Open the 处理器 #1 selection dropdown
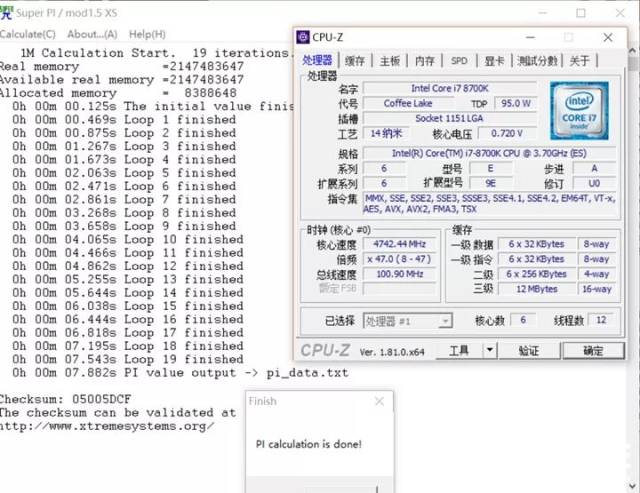 pyautogui.click(x=407, y=321)
